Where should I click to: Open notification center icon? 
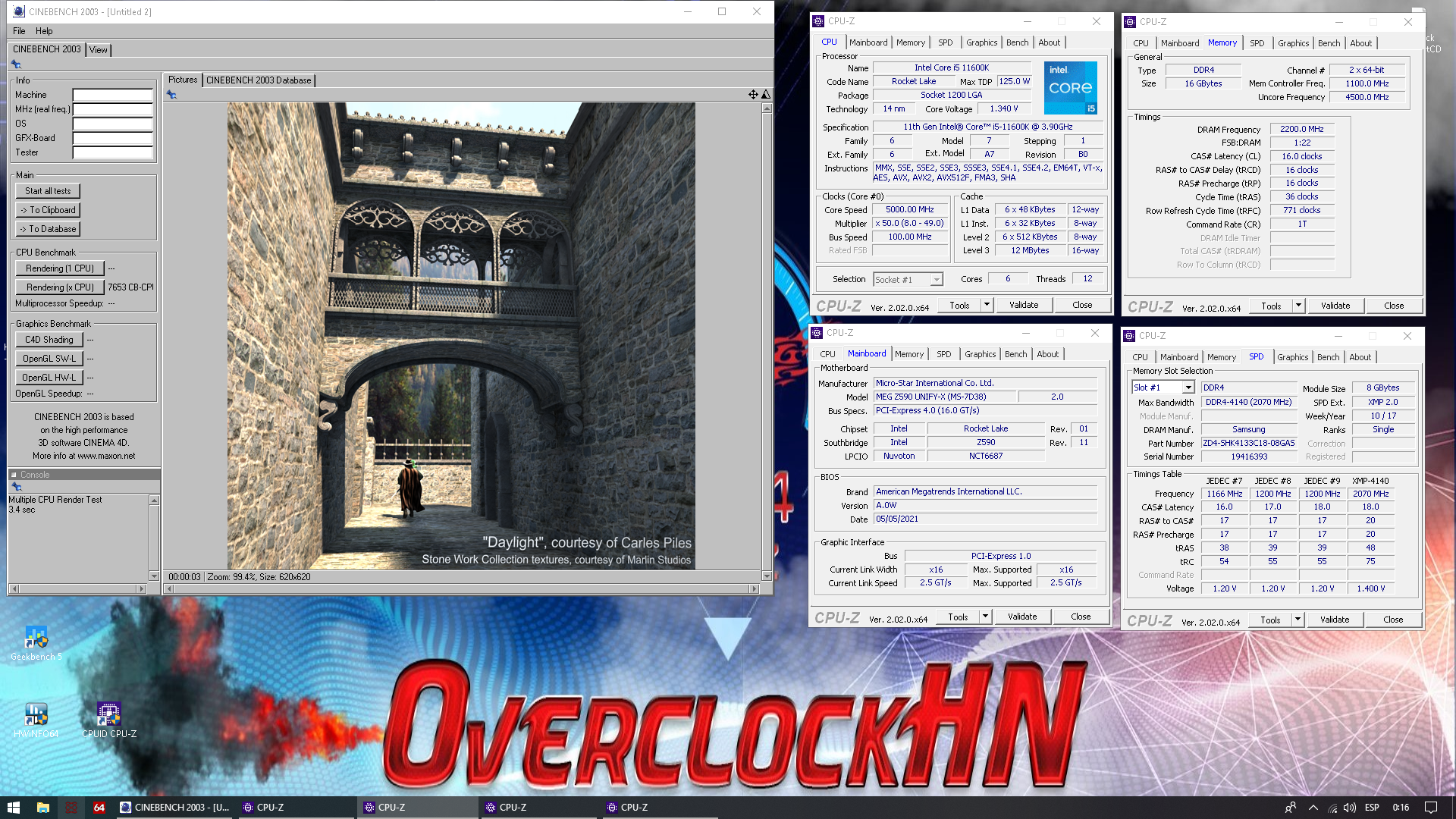[x=1431, y=808]
